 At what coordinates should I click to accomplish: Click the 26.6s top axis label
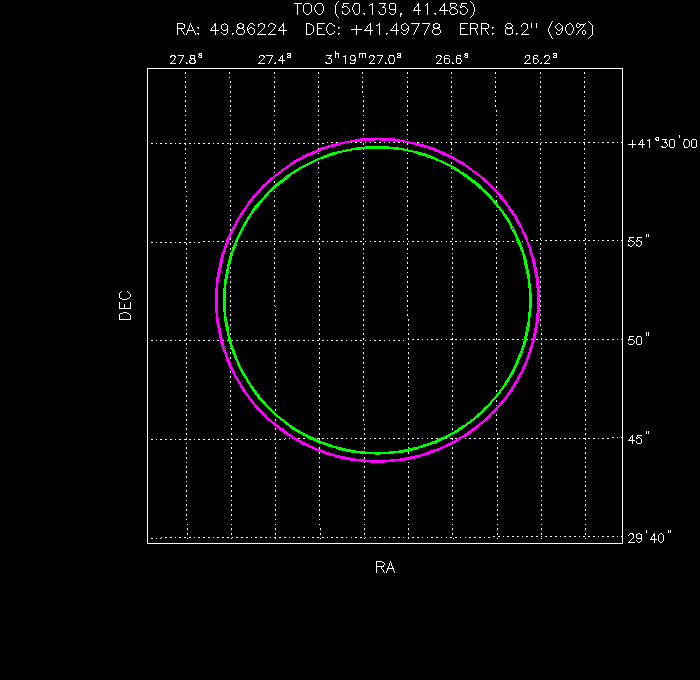452,59
